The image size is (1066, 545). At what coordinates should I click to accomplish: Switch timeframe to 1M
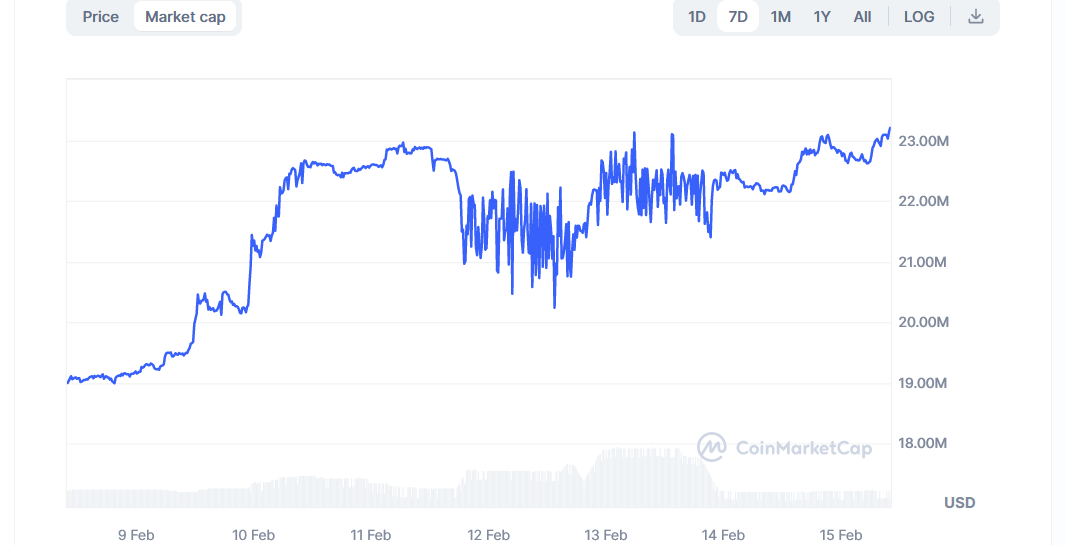pos(781,17)
